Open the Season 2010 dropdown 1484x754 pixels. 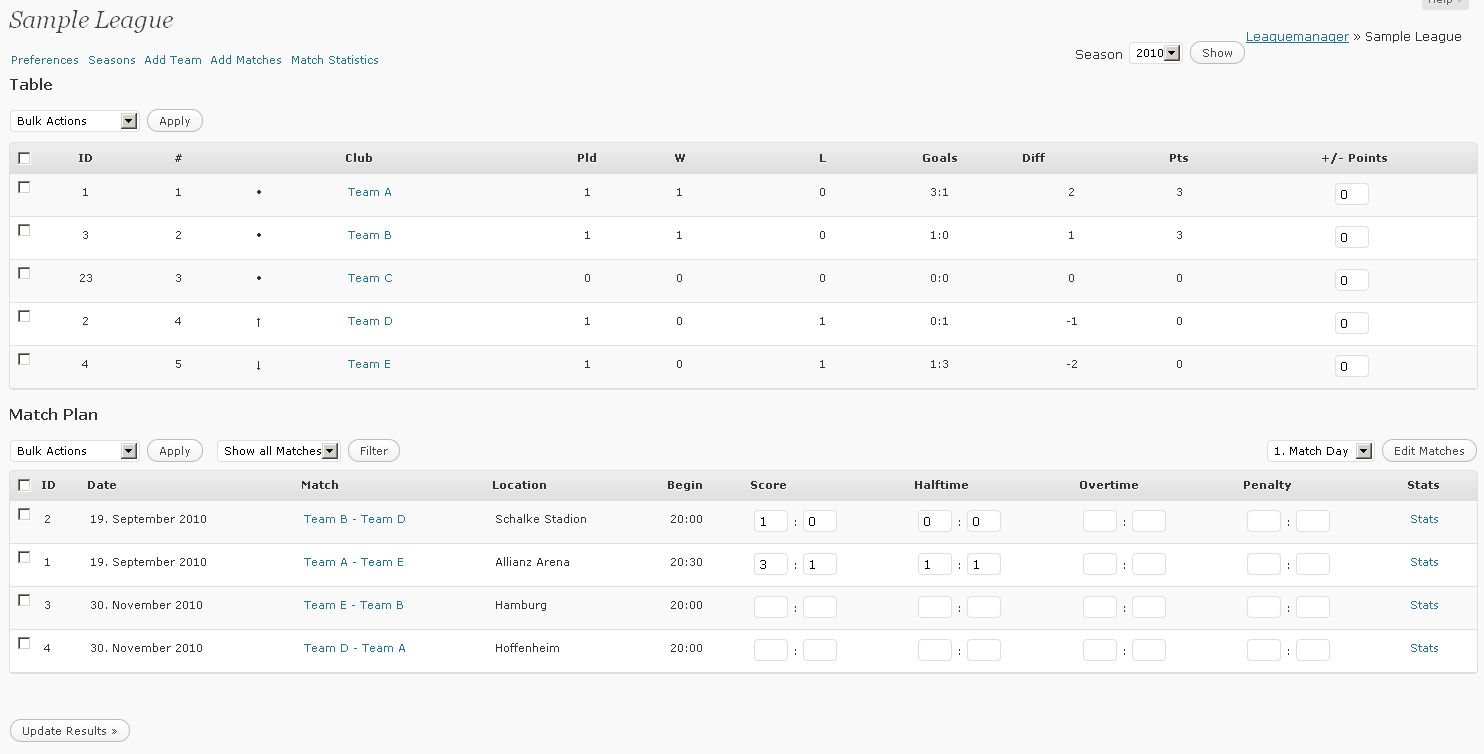pos(1155,54)
